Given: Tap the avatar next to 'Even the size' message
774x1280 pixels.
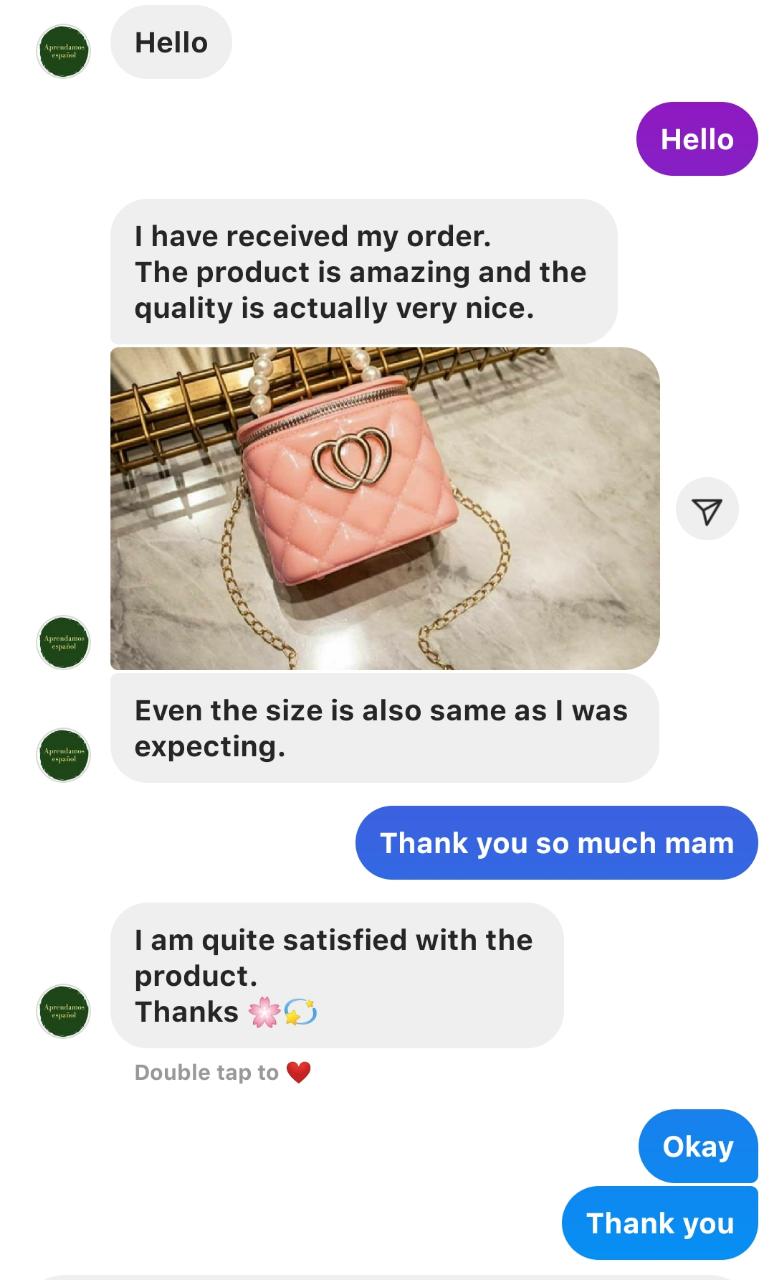Looking at the screenshot, I should coord(64,755).
